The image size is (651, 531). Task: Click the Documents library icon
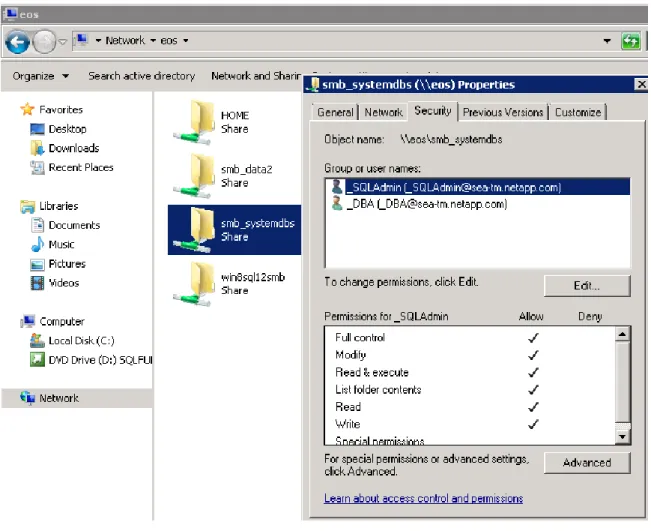click(37, 225)
